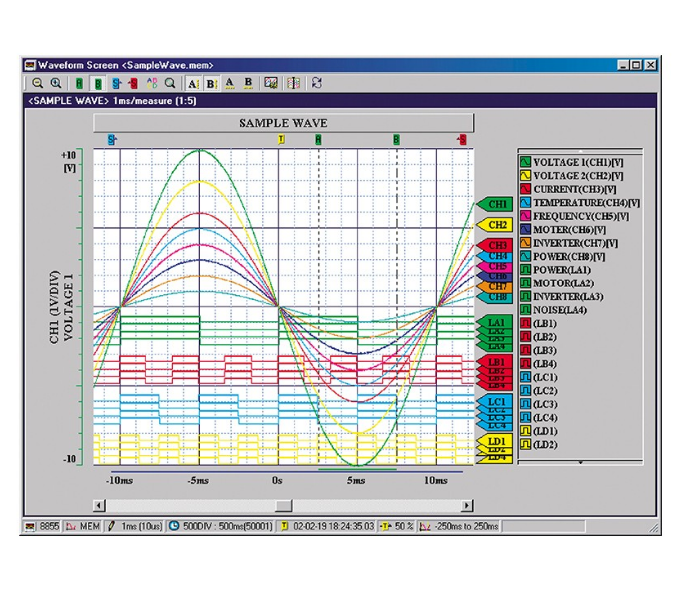
Task: Select the LD1 channel tag
Action: 497,441
